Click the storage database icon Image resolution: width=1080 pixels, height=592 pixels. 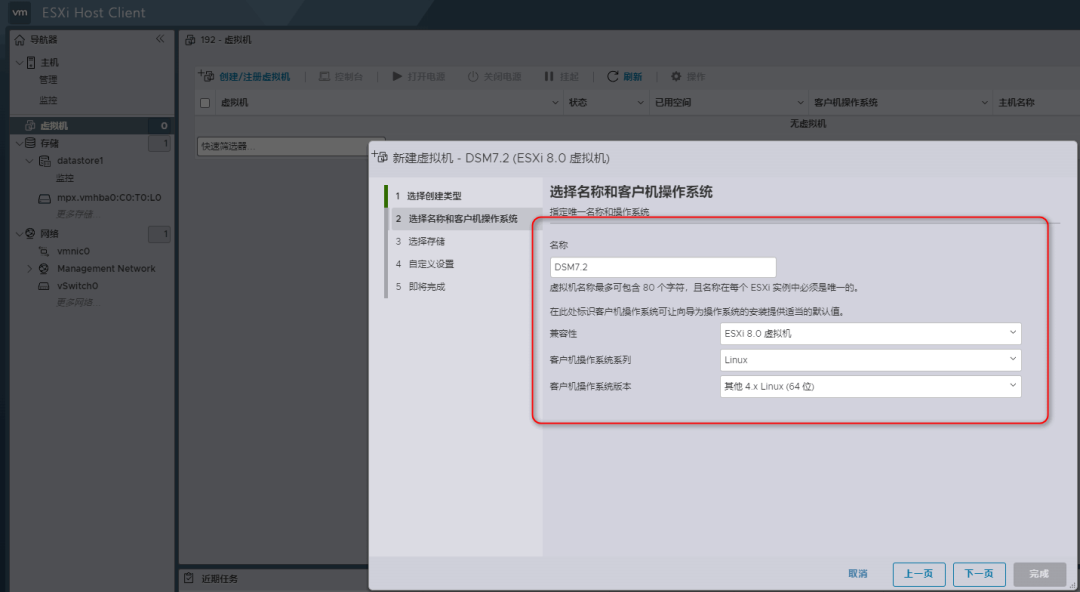click(30, 143)
